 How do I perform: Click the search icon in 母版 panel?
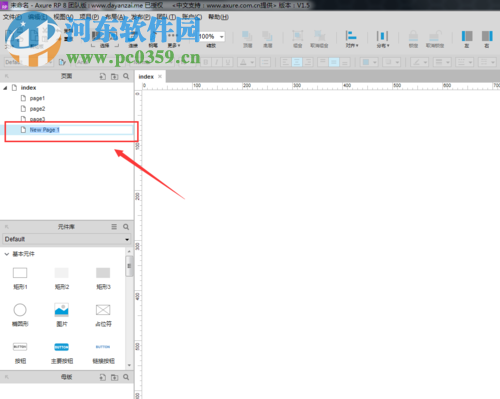point(126,377)
